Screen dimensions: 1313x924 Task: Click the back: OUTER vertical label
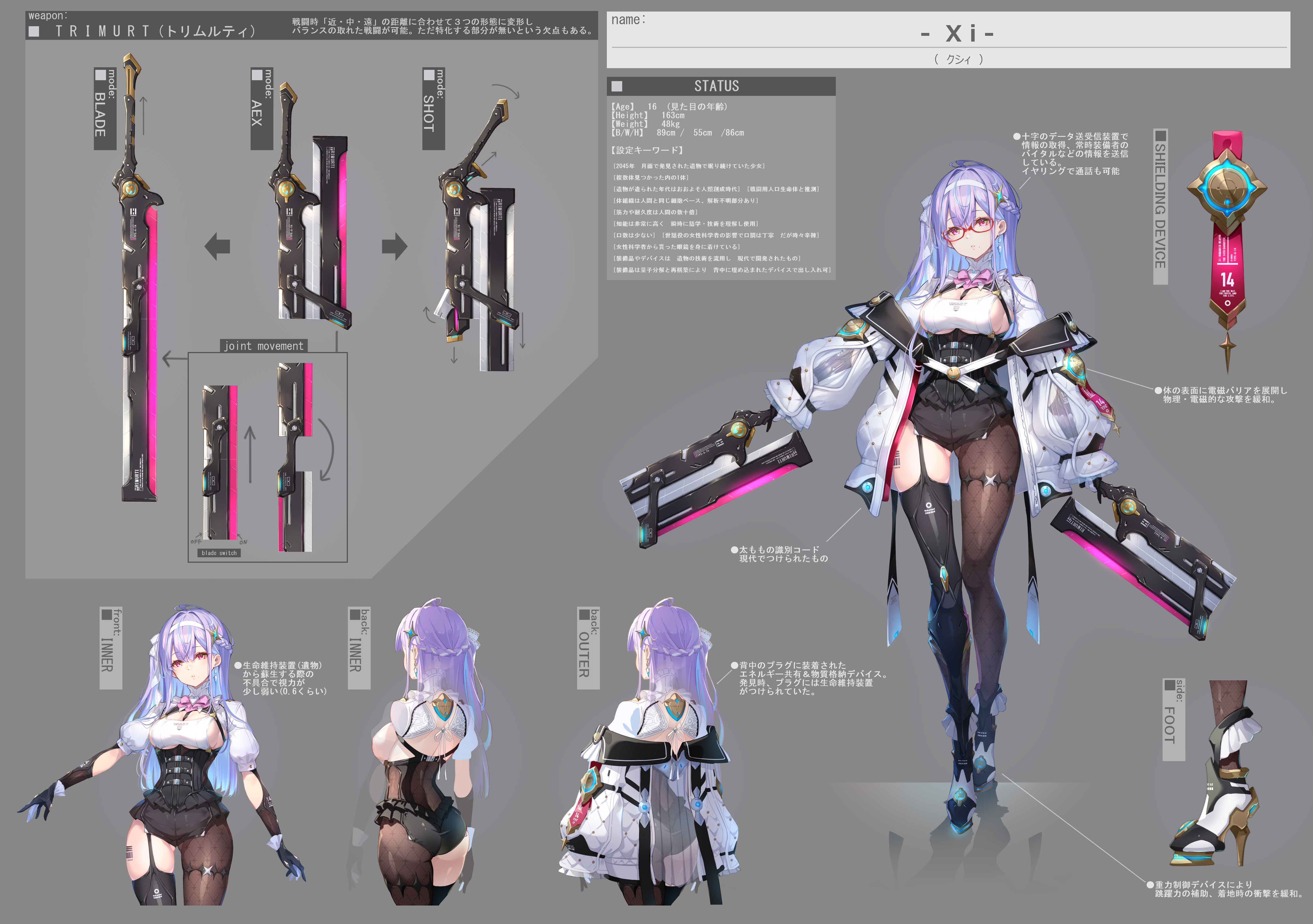pyautogui.click(x=588, y=648)
